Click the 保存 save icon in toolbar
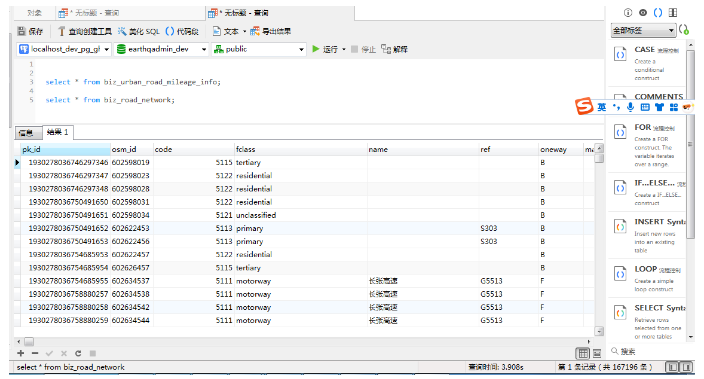704x379 pixels. click(22, 31)
